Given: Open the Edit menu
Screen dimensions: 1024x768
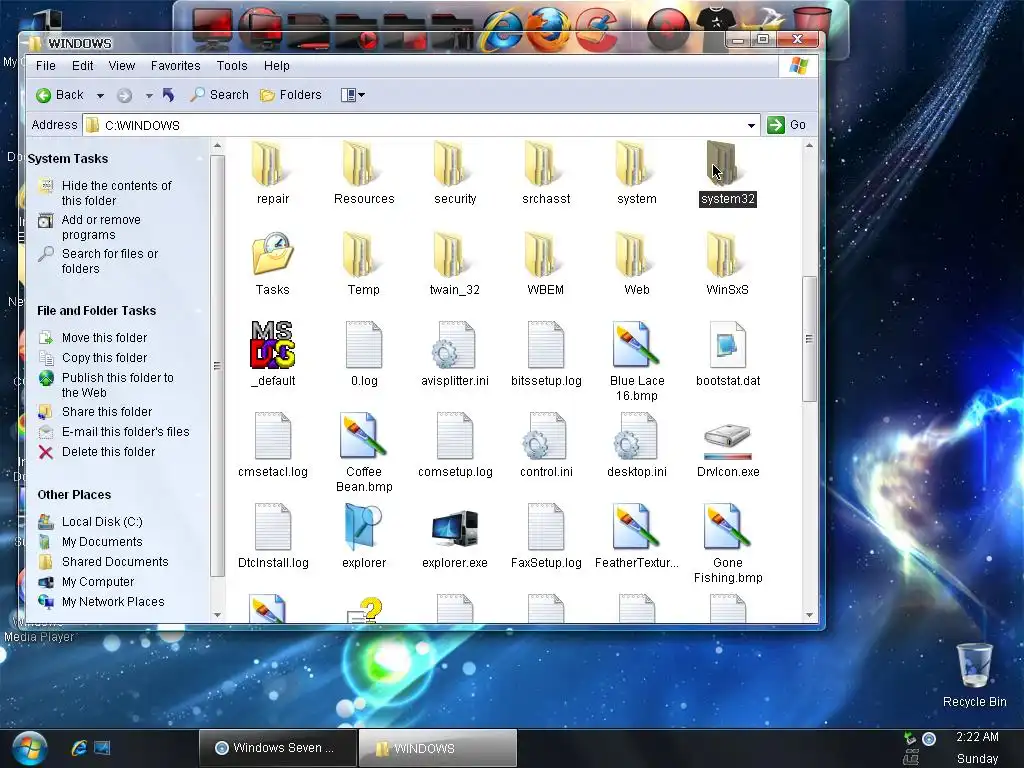Looking at the screenshot, I should point(82,66).
